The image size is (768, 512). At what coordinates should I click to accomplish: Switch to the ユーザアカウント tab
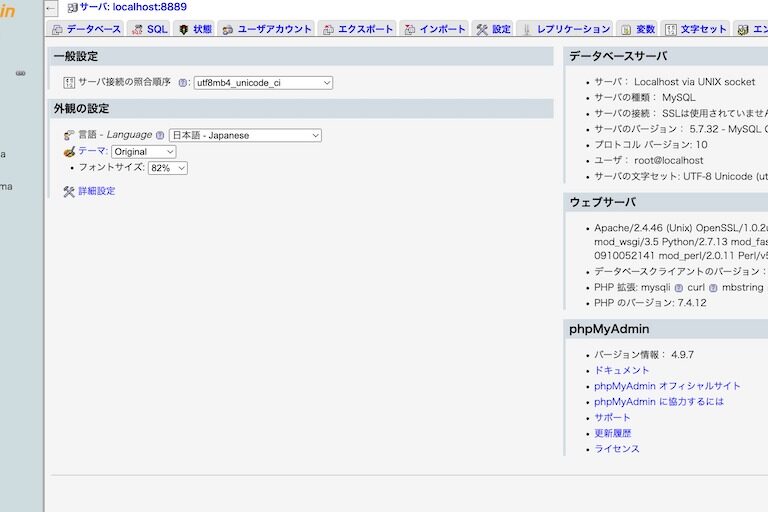[266, 29]
